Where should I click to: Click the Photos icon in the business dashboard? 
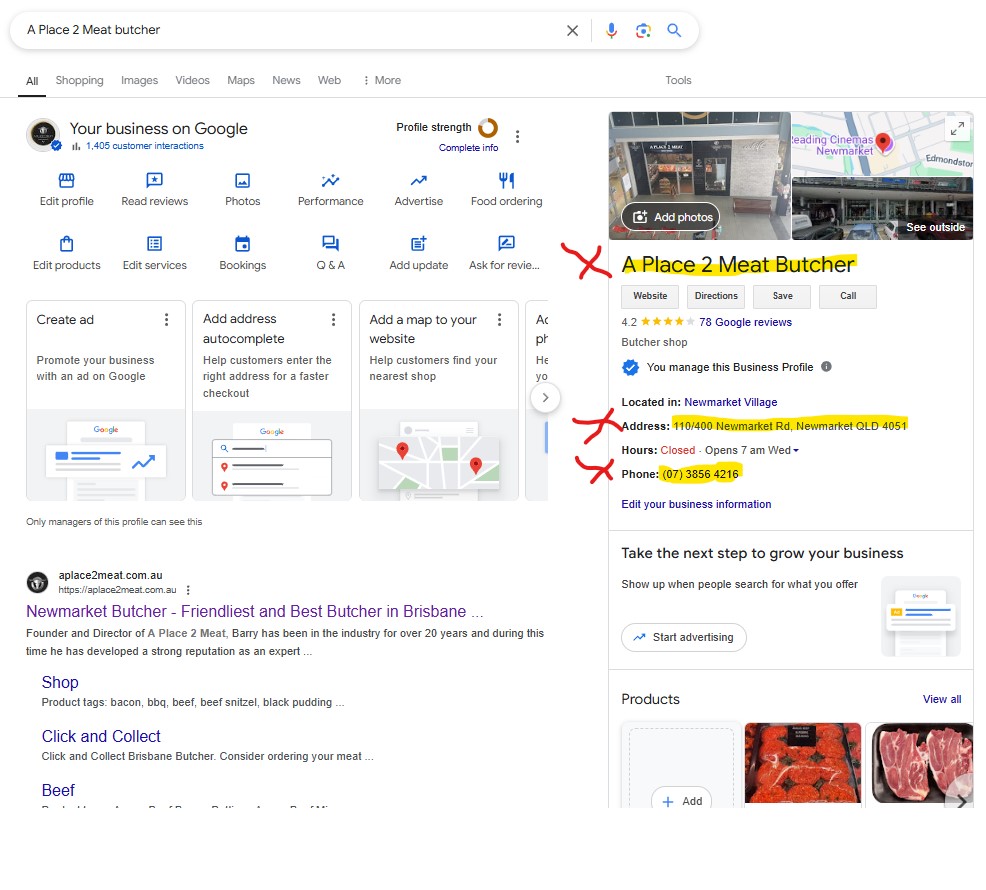point(242,181)
